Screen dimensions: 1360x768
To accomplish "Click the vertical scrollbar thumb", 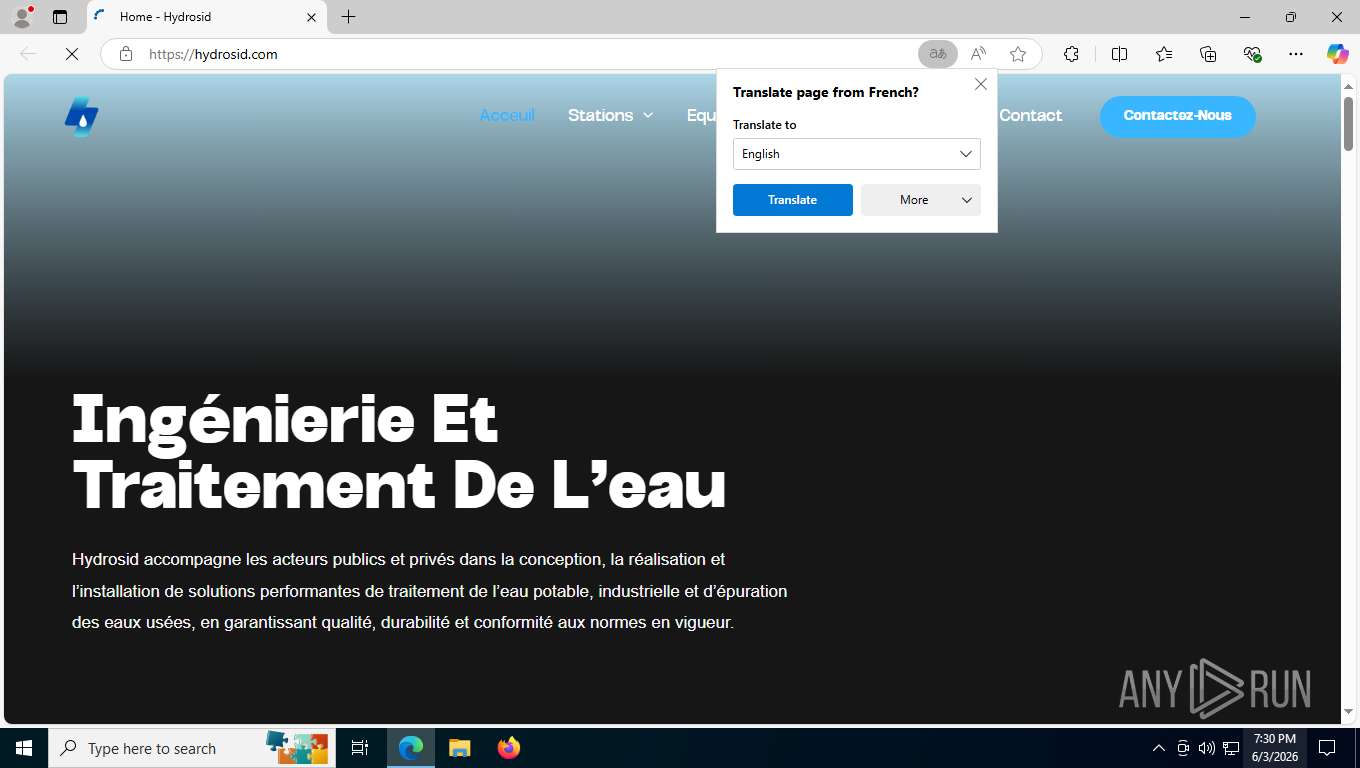I will coord(1348,125).
